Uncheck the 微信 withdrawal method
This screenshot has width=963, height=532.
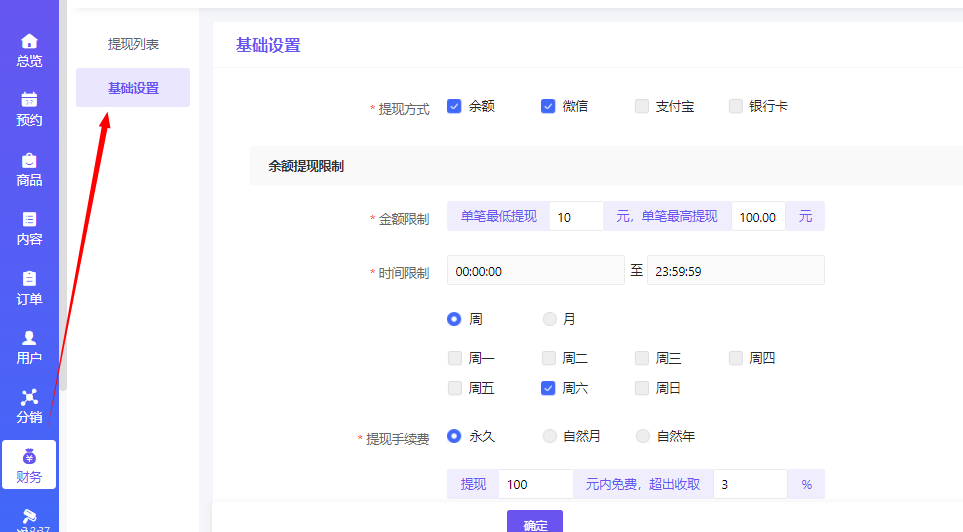[x=548, y=106]
